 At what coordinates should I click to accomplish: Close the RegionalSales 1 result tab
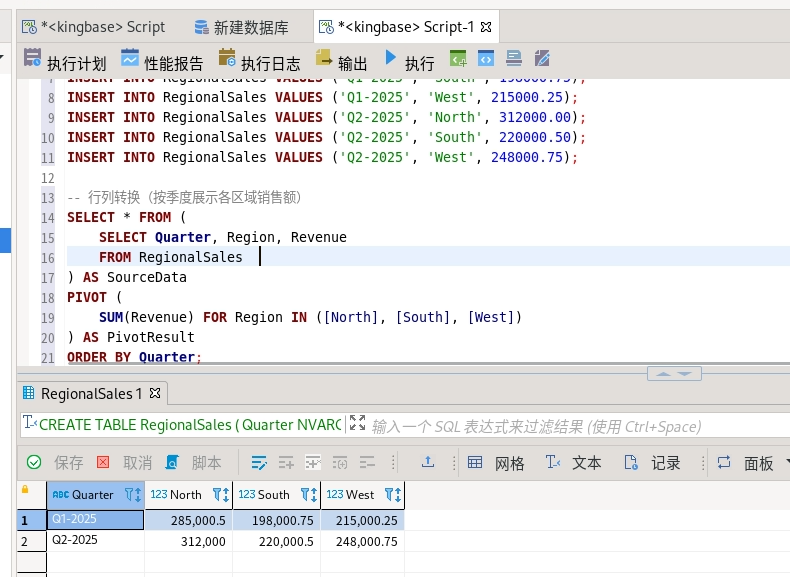[x=155, y=393]
